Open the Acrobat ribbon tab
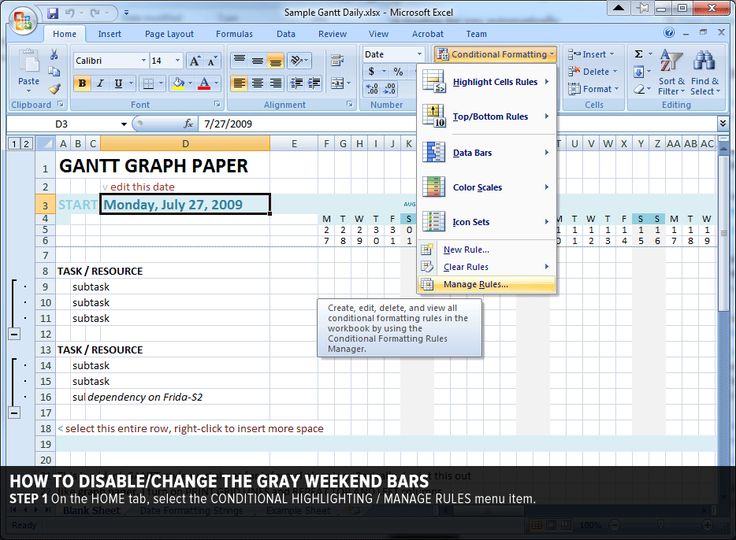This screenshot has height=540, width=736. [x=428, y=34]
